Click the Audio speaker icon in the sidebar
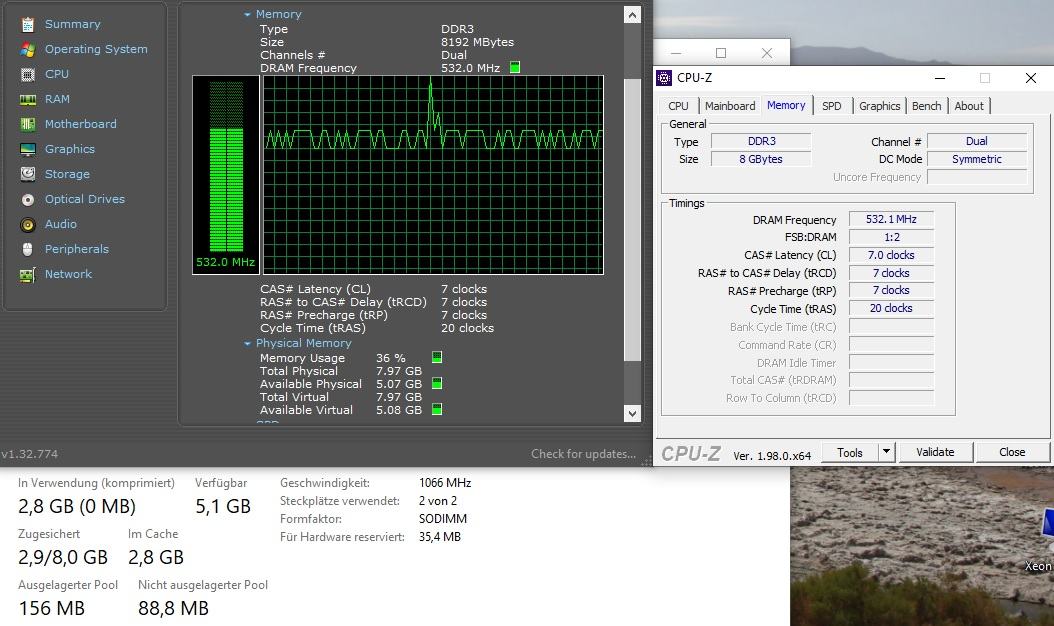Image resolution: width=1054 pixels, height=626 pixels. (28, 225)
